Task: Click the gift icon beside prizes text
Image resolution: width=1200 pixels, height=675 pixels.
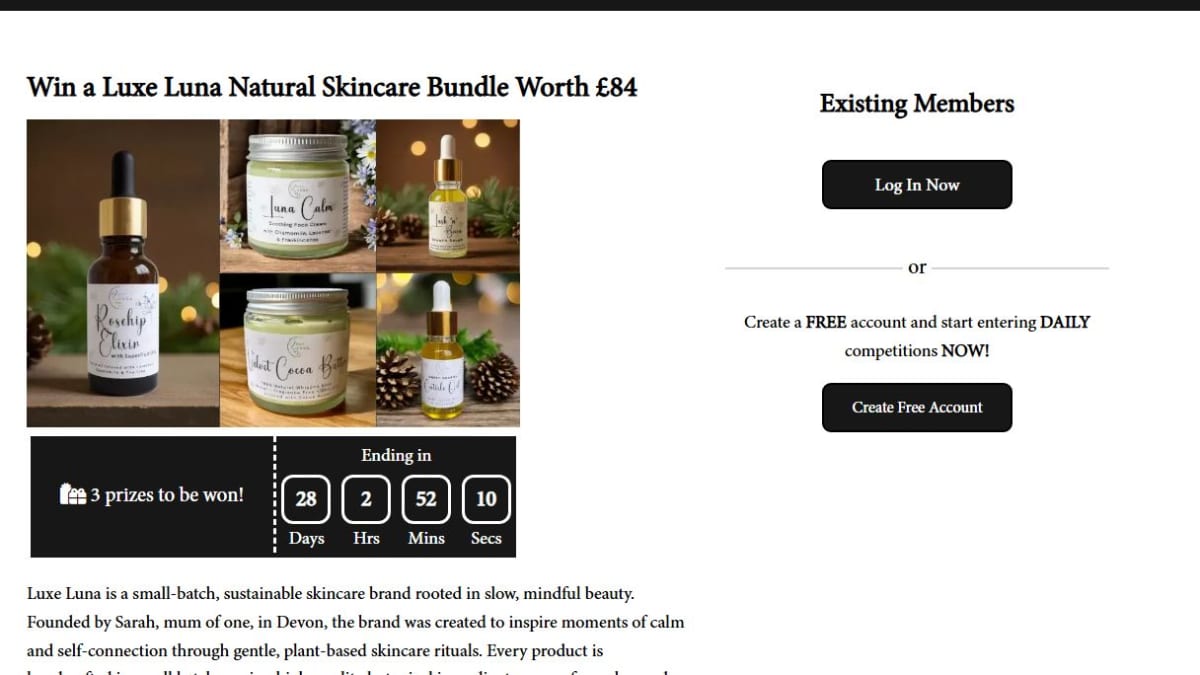Action: [72, 495]
